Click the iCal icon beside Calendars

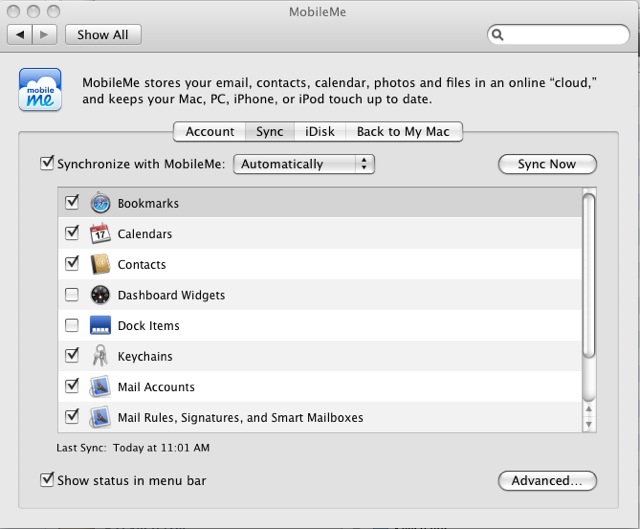tap(100, 233)
